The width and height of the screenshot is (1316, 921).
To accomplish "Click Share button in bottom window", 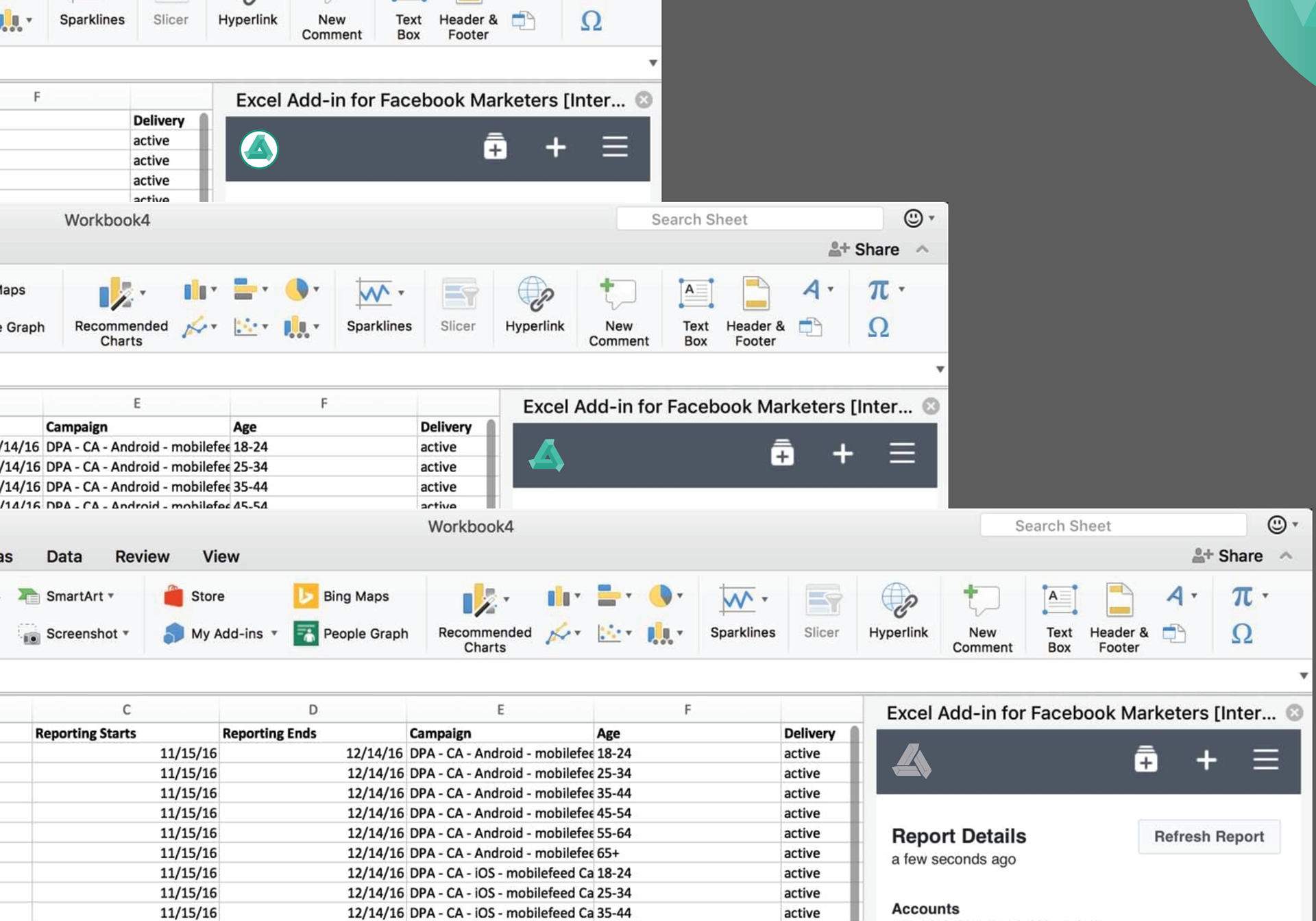I will [1228, 556].
